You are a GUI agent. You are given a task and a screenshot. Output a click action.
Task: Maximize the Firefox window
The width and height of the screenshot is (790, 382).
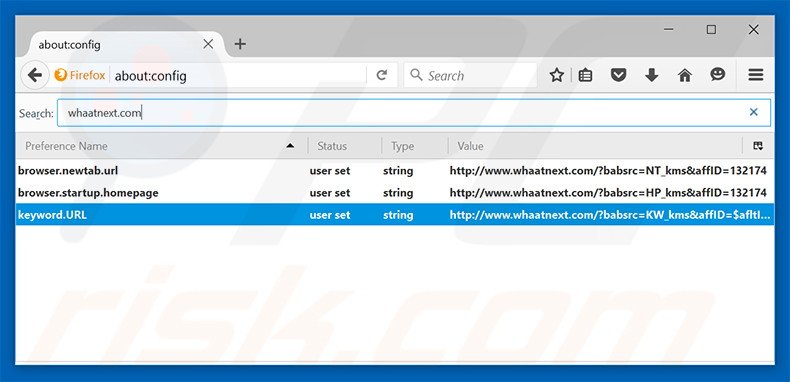711,30
